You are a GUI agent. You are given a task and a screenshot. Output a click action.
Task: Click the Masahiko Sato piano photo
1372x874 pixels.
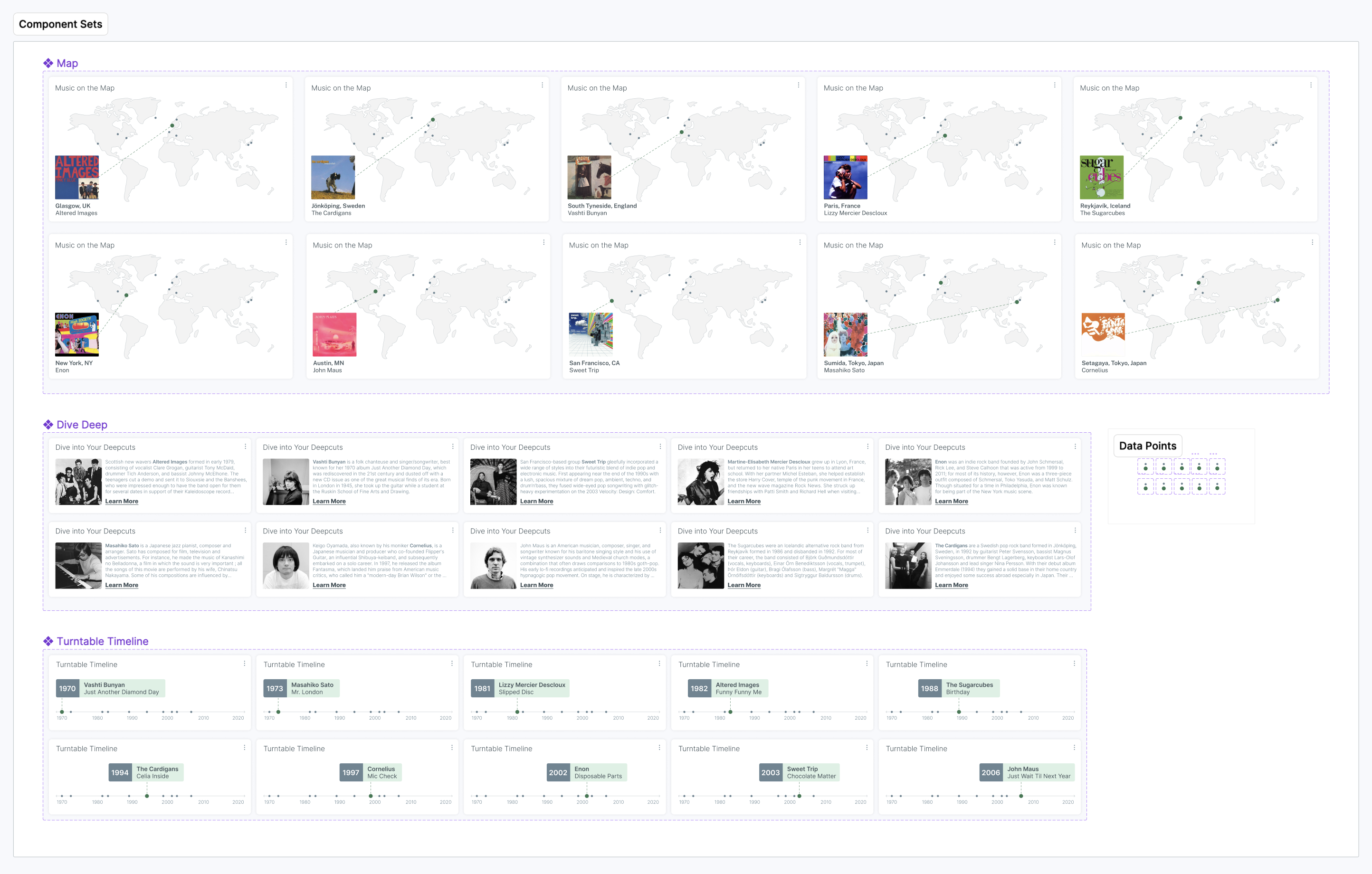[78, 566]
